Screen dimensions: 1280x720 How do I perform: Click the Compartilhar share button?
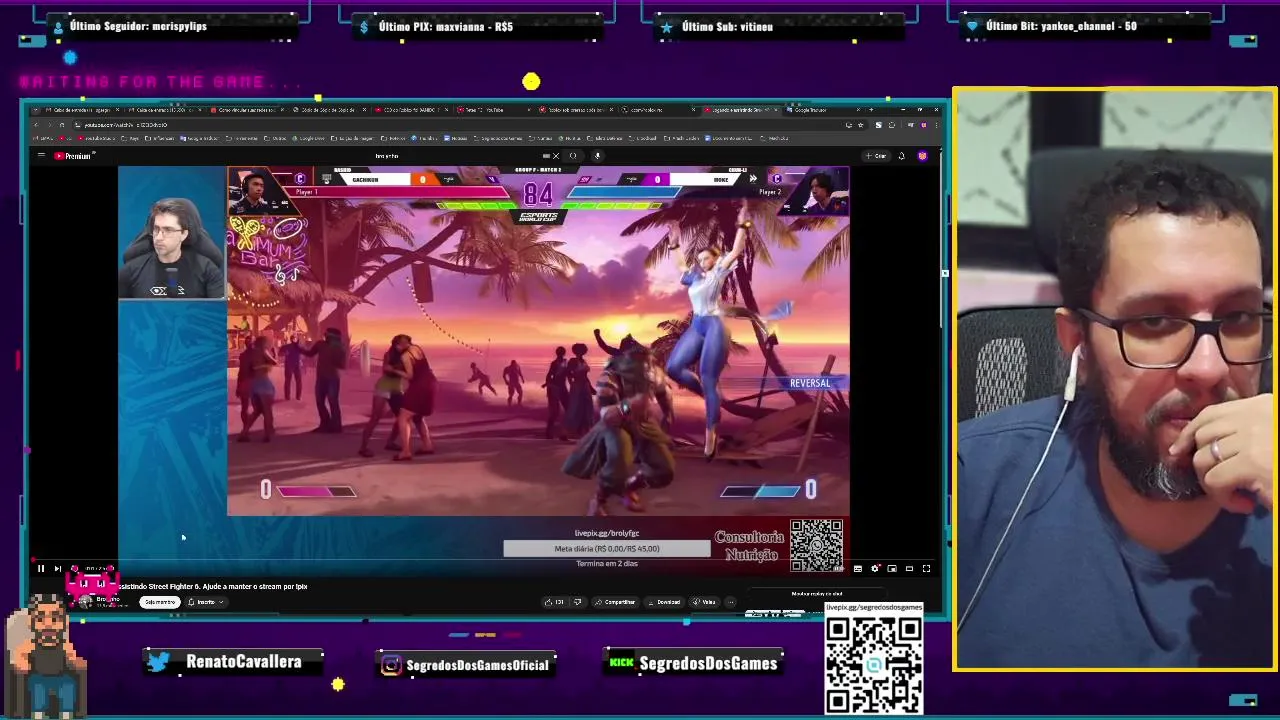[x=615, y=602]
